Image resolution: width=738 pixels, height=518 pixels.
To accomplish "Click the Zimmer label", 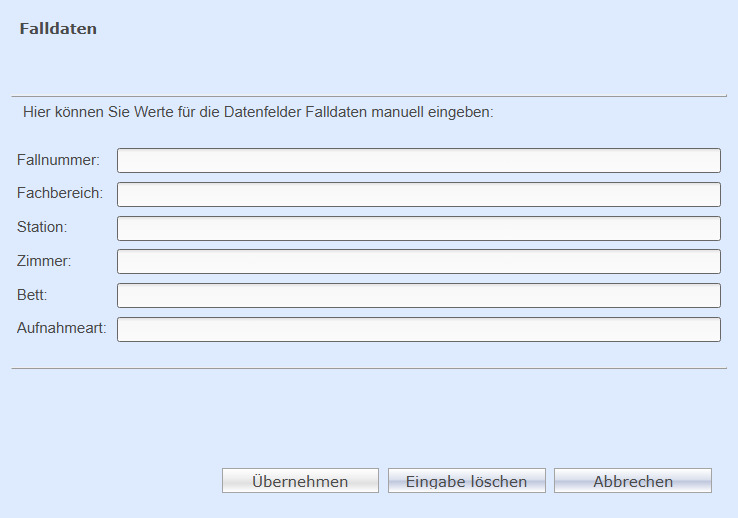I will (x=44, y=261).
